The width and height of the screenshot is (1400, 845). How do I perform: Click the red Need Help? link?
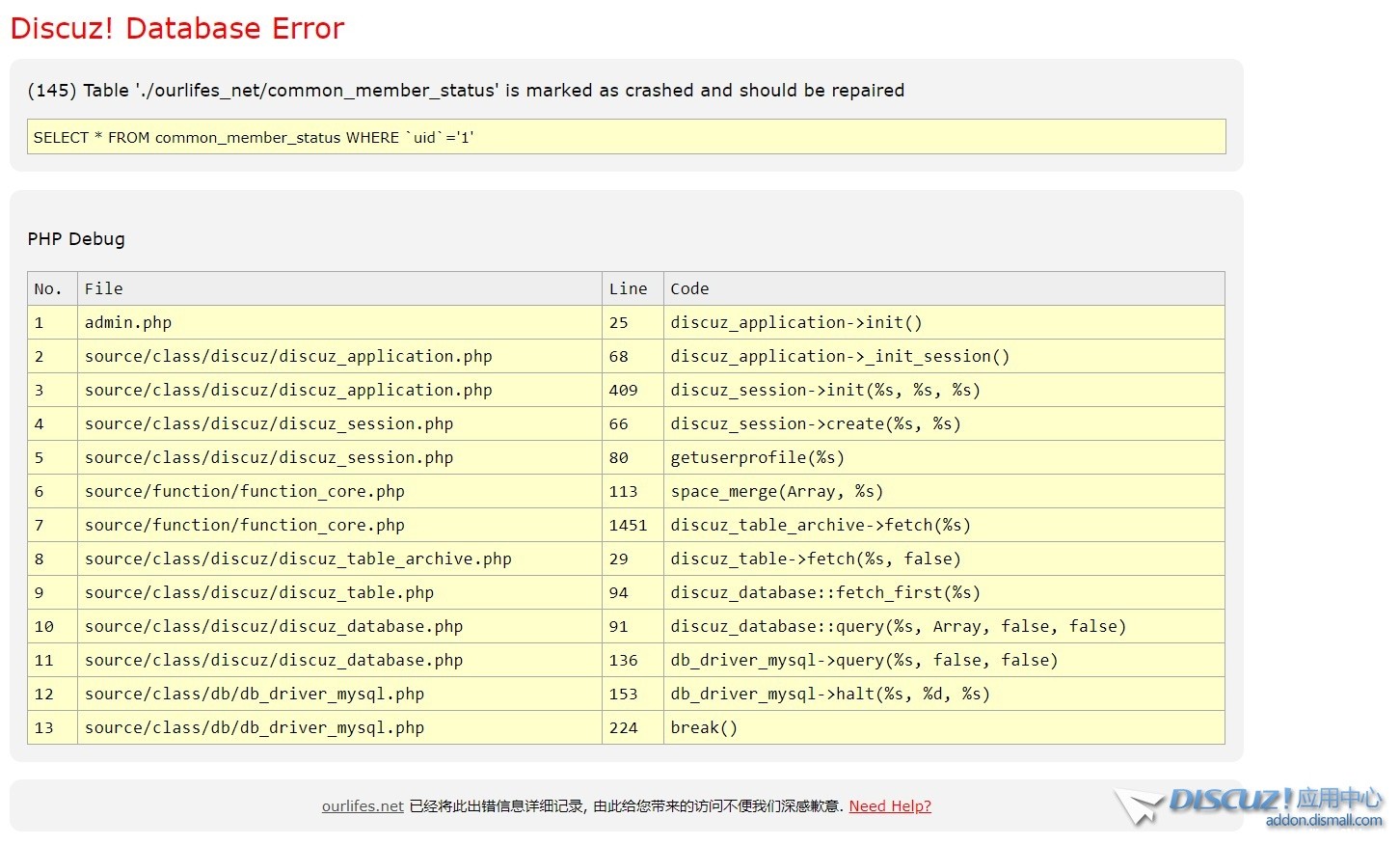[890, 806]
